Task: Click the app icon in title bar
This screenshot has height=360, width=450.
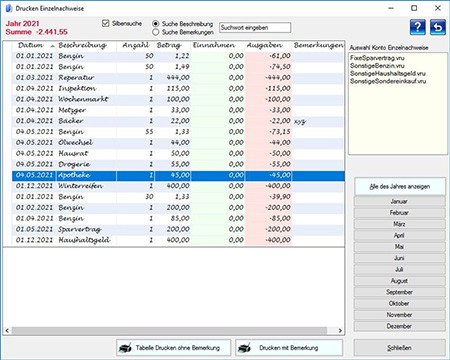Action: click(x=9, y=8)
